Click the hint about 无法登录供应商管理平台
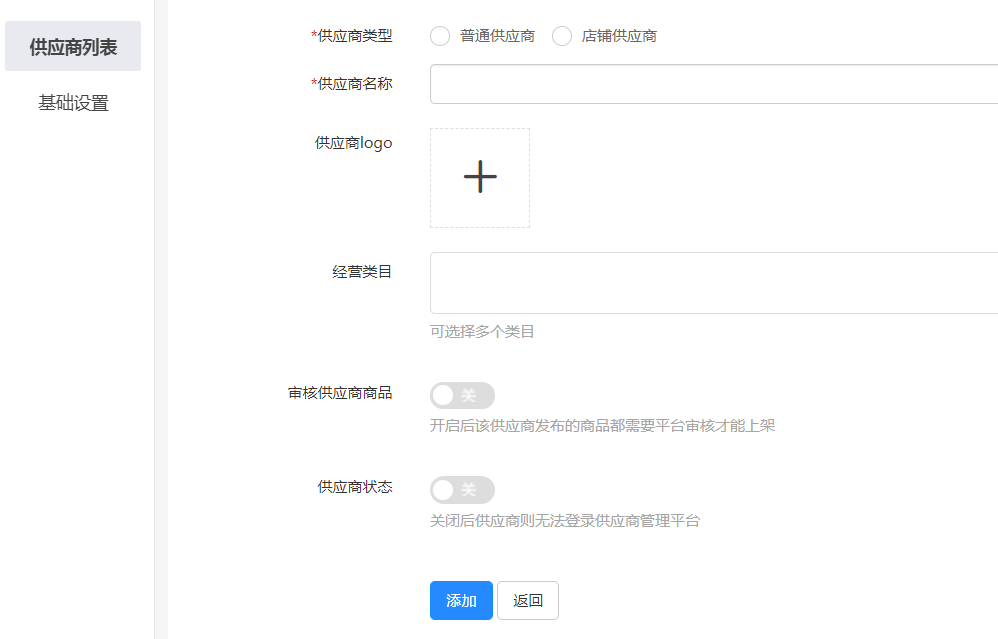Image resolution: width=998 pixels, height=639 pixels. [564, 521]
